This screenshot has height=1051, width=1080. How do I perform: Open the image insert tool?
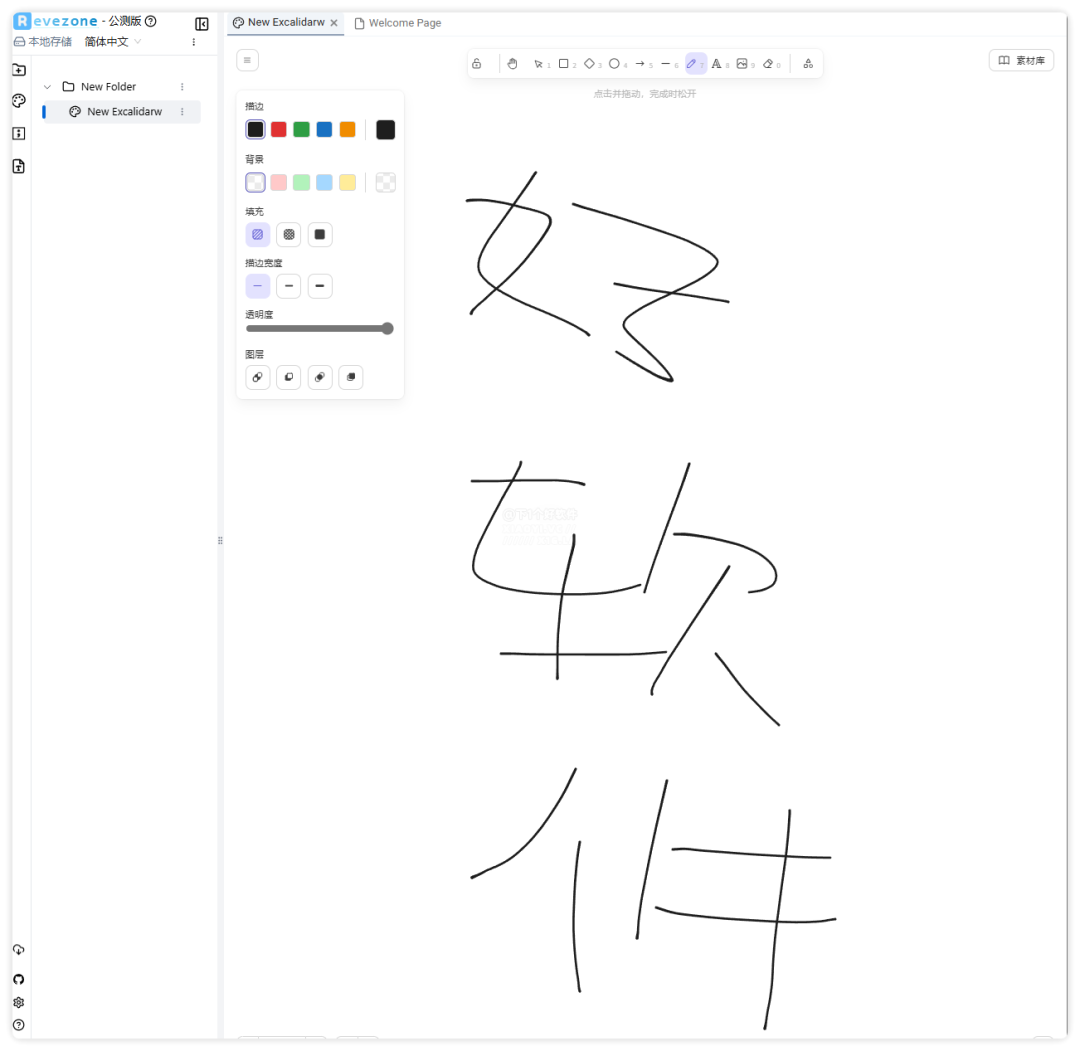(x=744, y=63)
